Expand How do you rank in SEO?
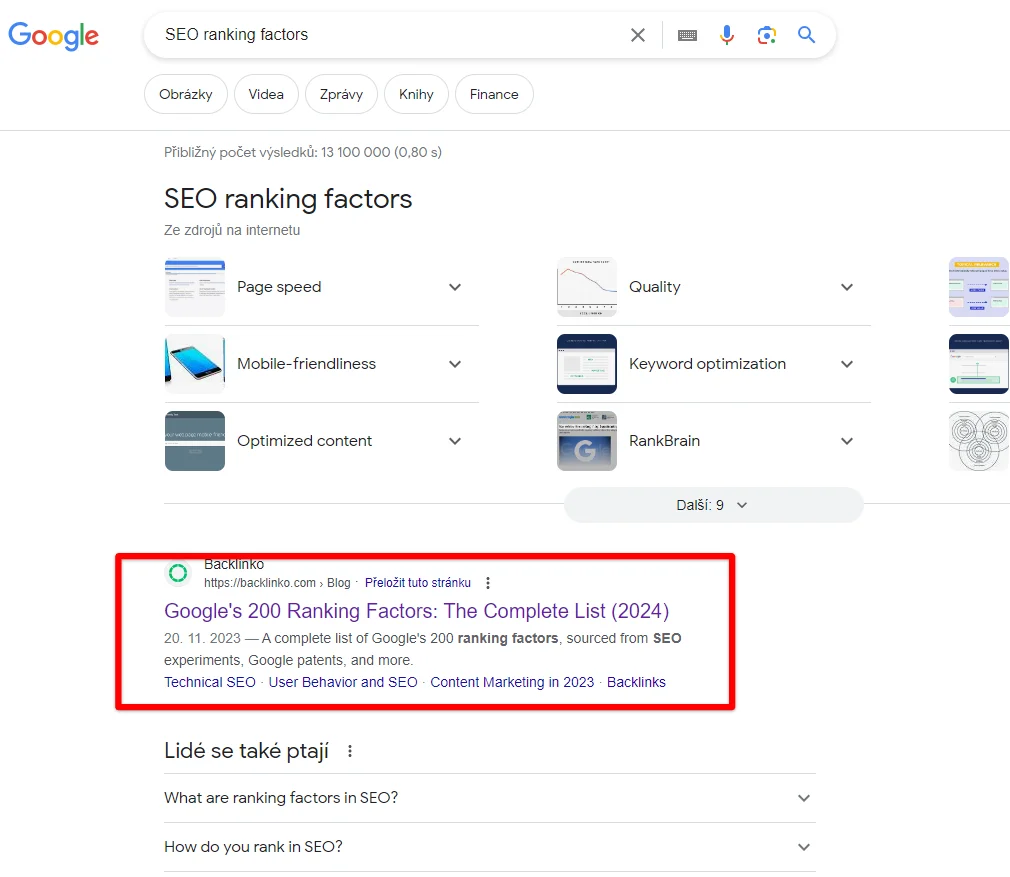1010x877 pixels. tap(490, 847)
